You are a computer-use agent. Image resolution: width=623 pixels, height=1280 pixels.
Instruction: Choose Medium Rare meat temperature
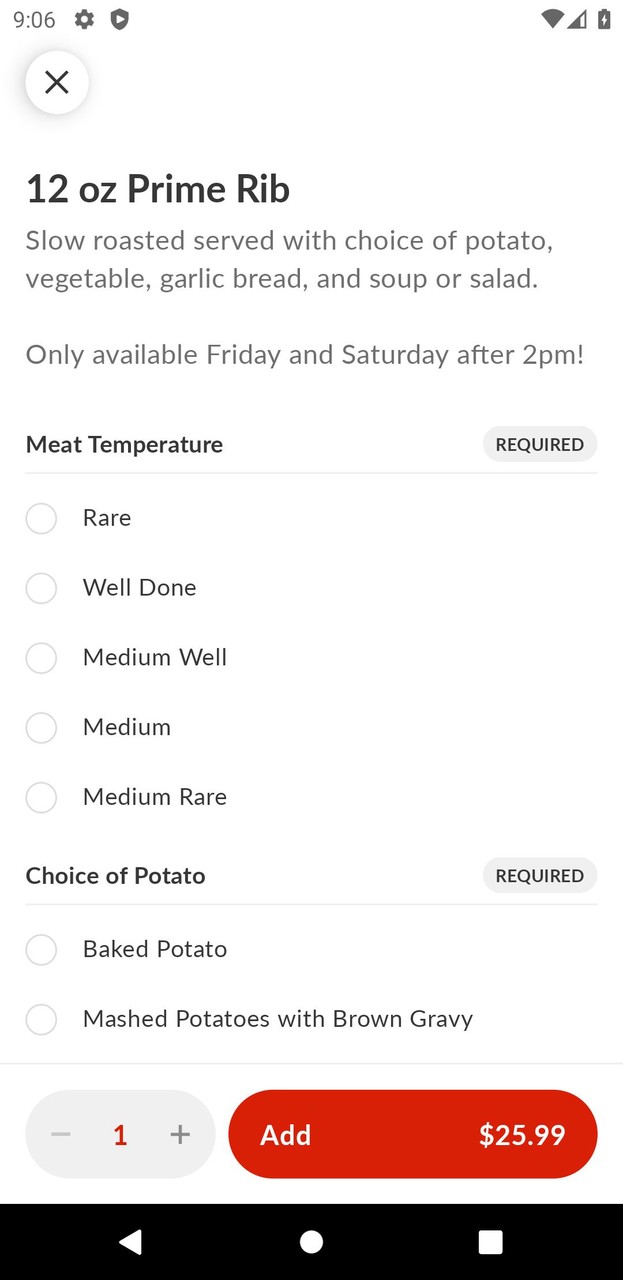coord(41,798)
